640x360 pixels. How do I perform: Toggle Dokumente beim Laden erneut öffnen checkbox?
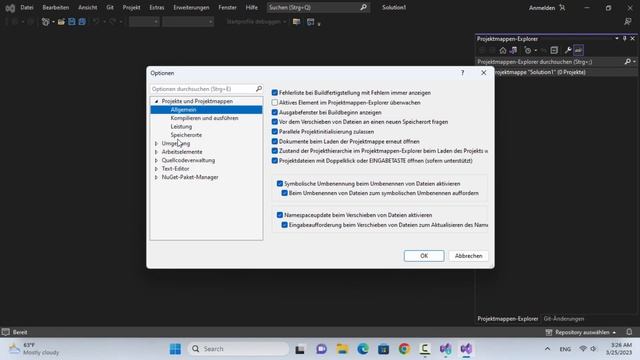tap(275, 141)
